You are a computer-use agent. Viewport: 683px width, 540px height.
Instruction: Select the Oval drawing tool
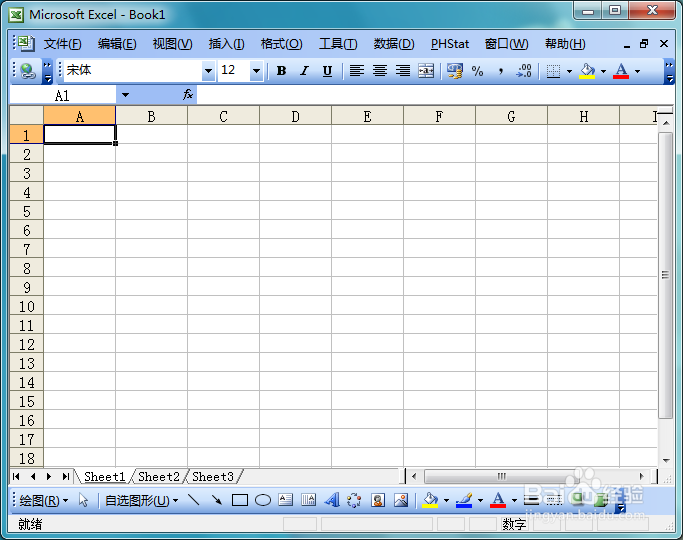263,500
